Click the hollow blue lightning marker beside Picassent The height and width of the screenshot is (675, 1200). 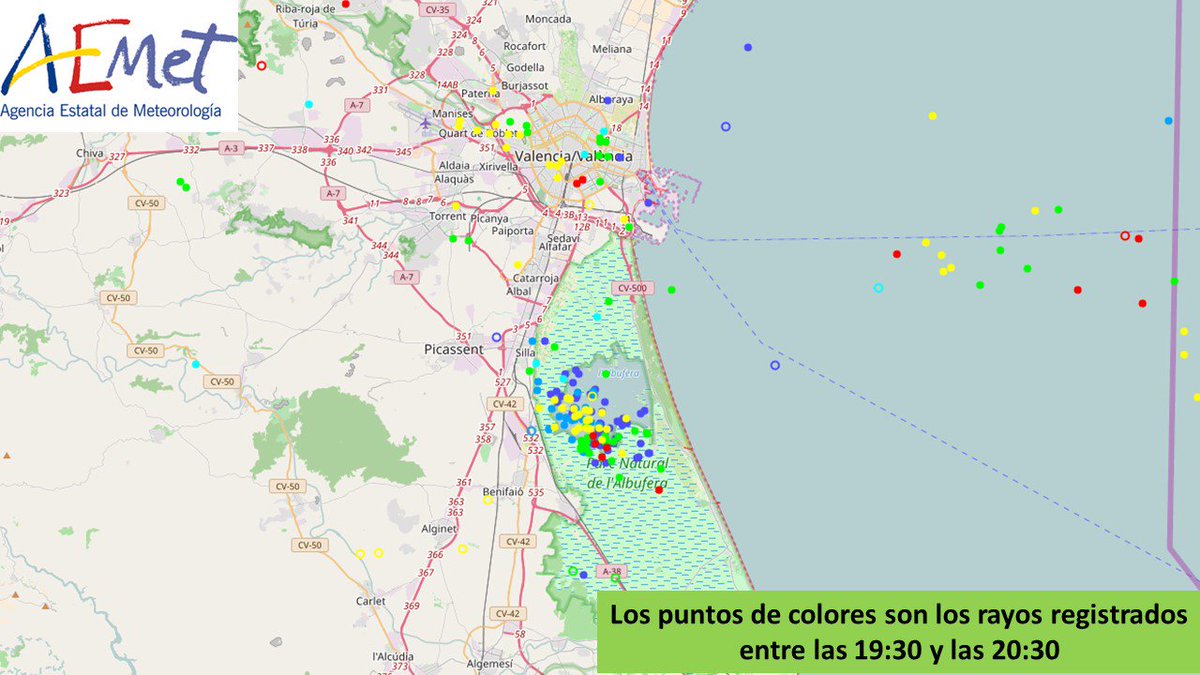click(496, 337)
